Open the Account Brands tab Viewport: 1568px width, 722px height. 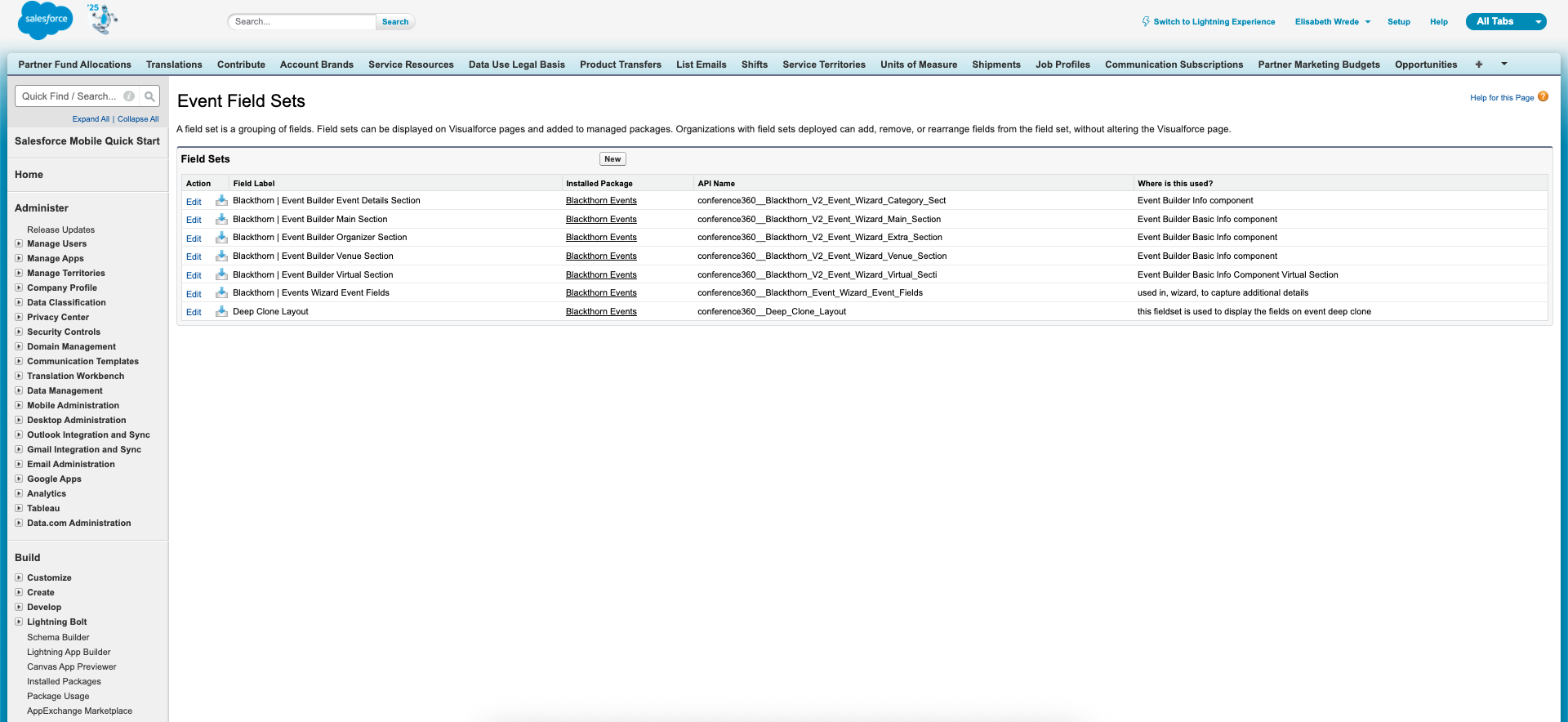click(x=317, y=65)
